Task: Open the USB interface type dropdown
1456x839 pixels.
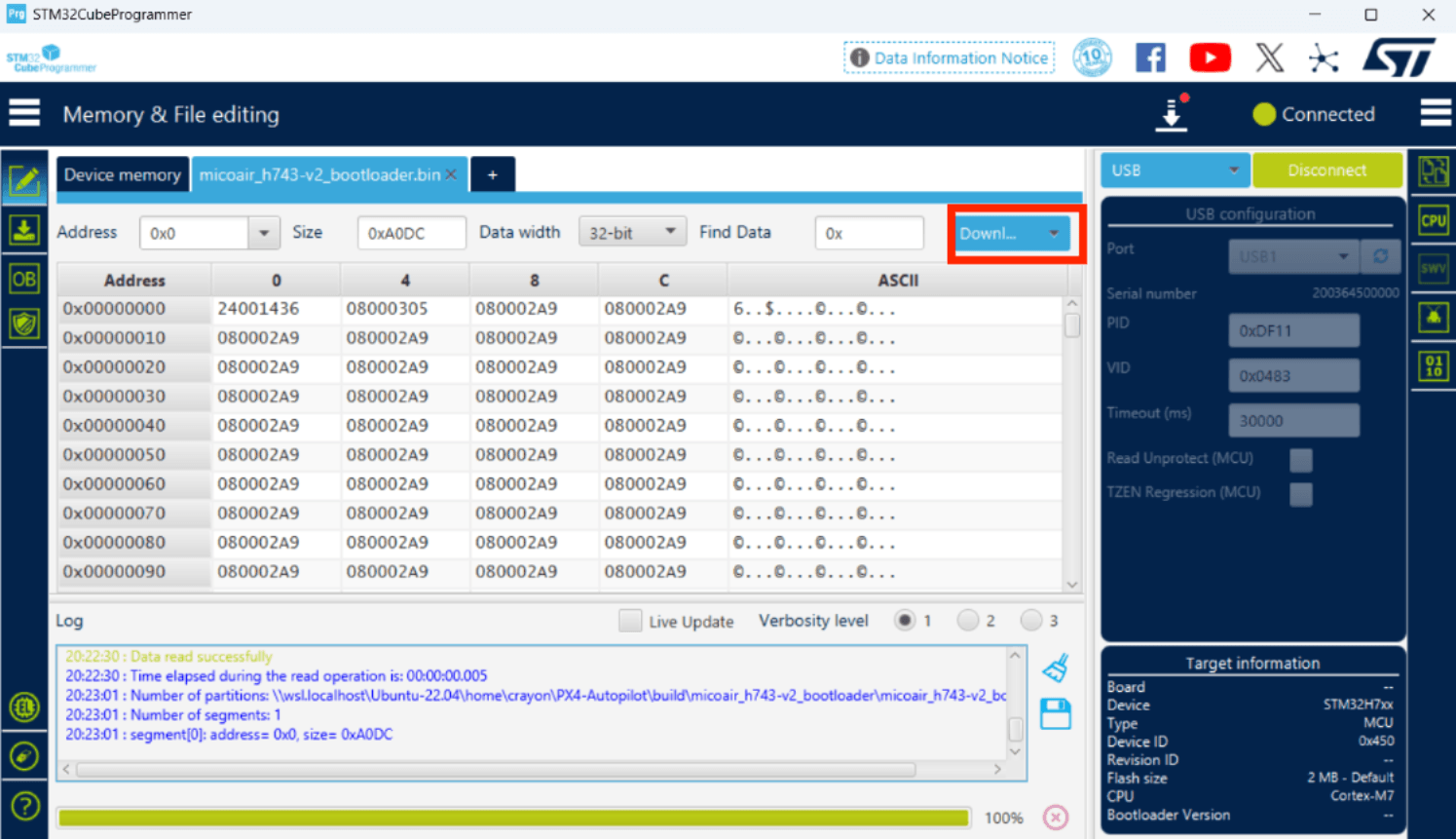Action: tap(1176, 170)
